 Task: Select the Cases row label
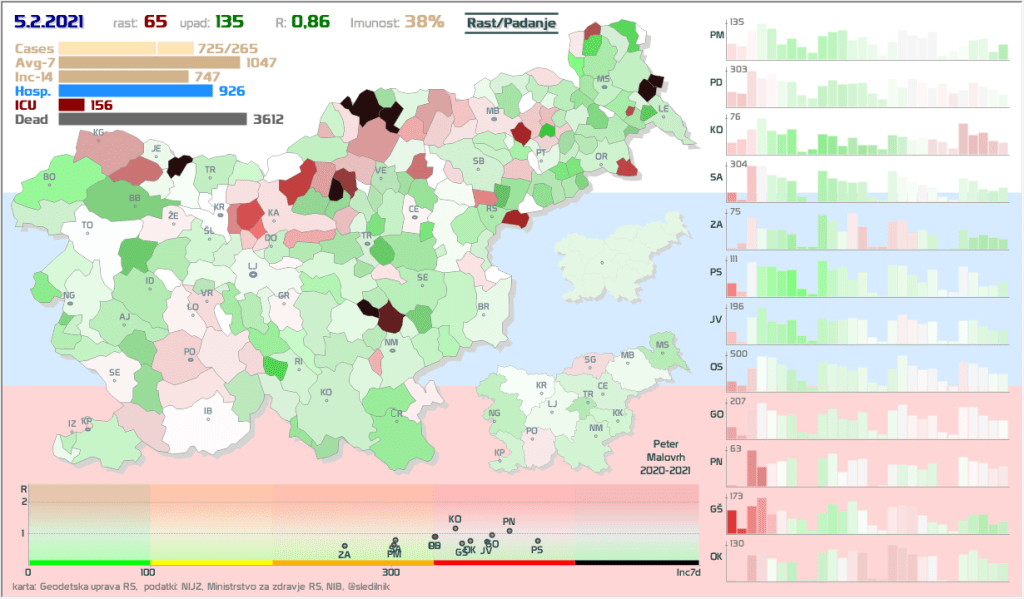click(x=34, y=48)
